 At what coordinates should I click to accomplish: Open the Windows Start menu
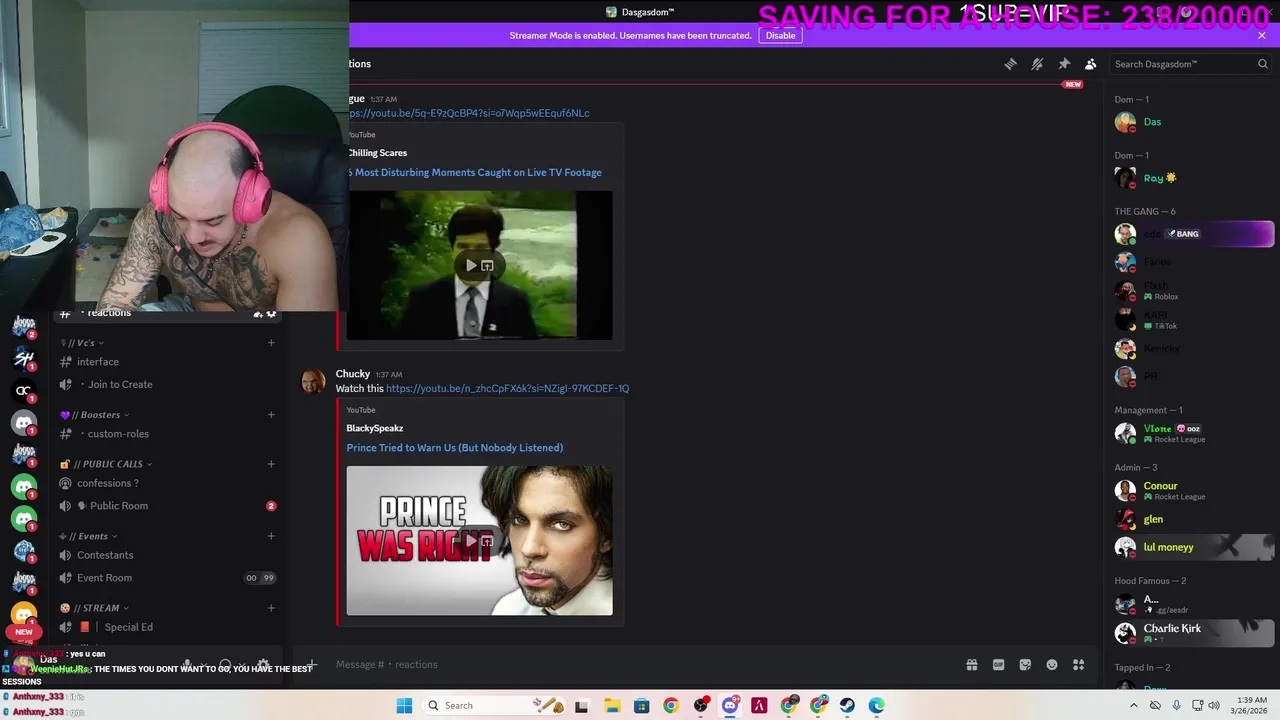(x=404, y=705)
